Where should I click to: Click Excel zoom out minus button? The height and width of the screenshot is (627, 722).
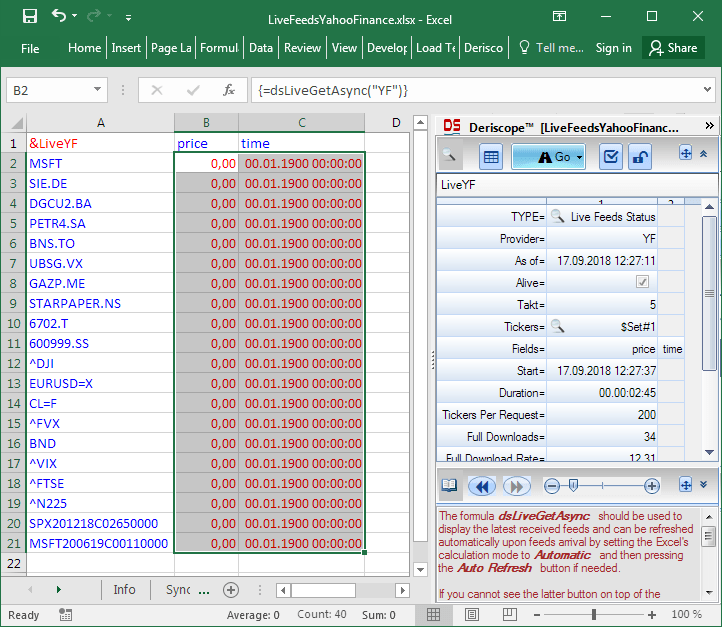(537, 615)
